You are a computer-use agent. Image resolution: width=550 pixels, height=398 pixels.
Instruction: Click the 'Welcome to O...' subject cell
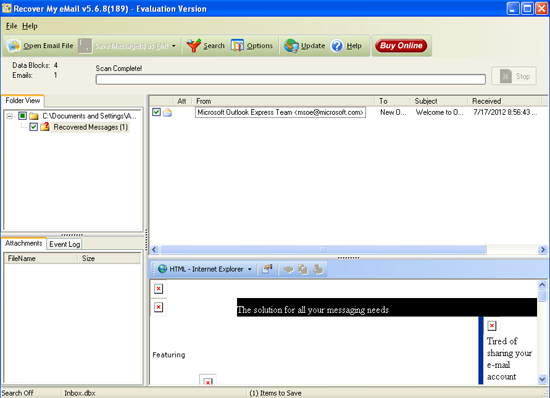pyautogui.click(x=440, y=112)
